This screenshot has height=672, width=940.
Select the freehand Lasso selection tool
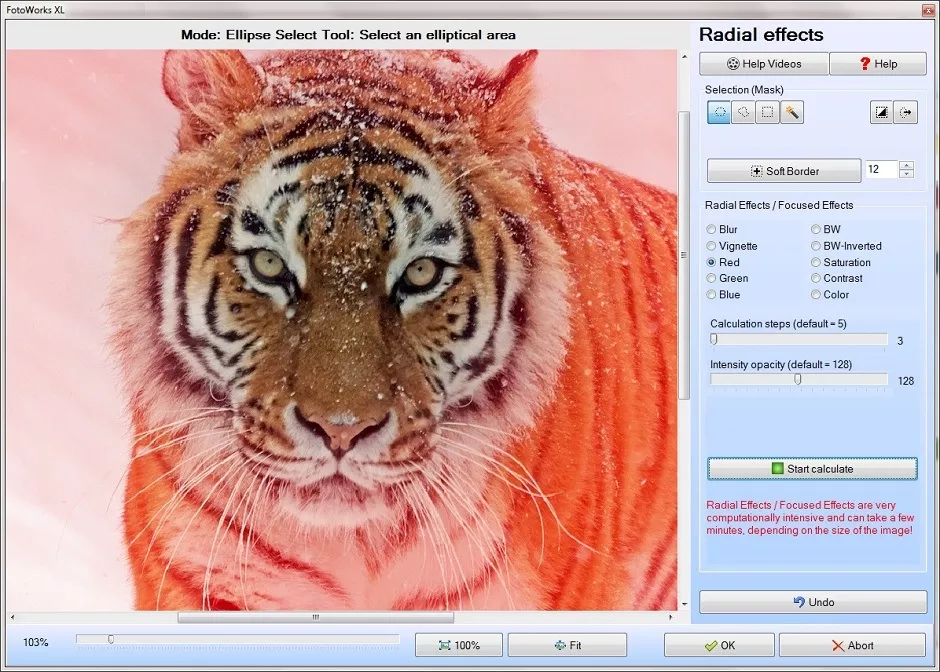743,112
